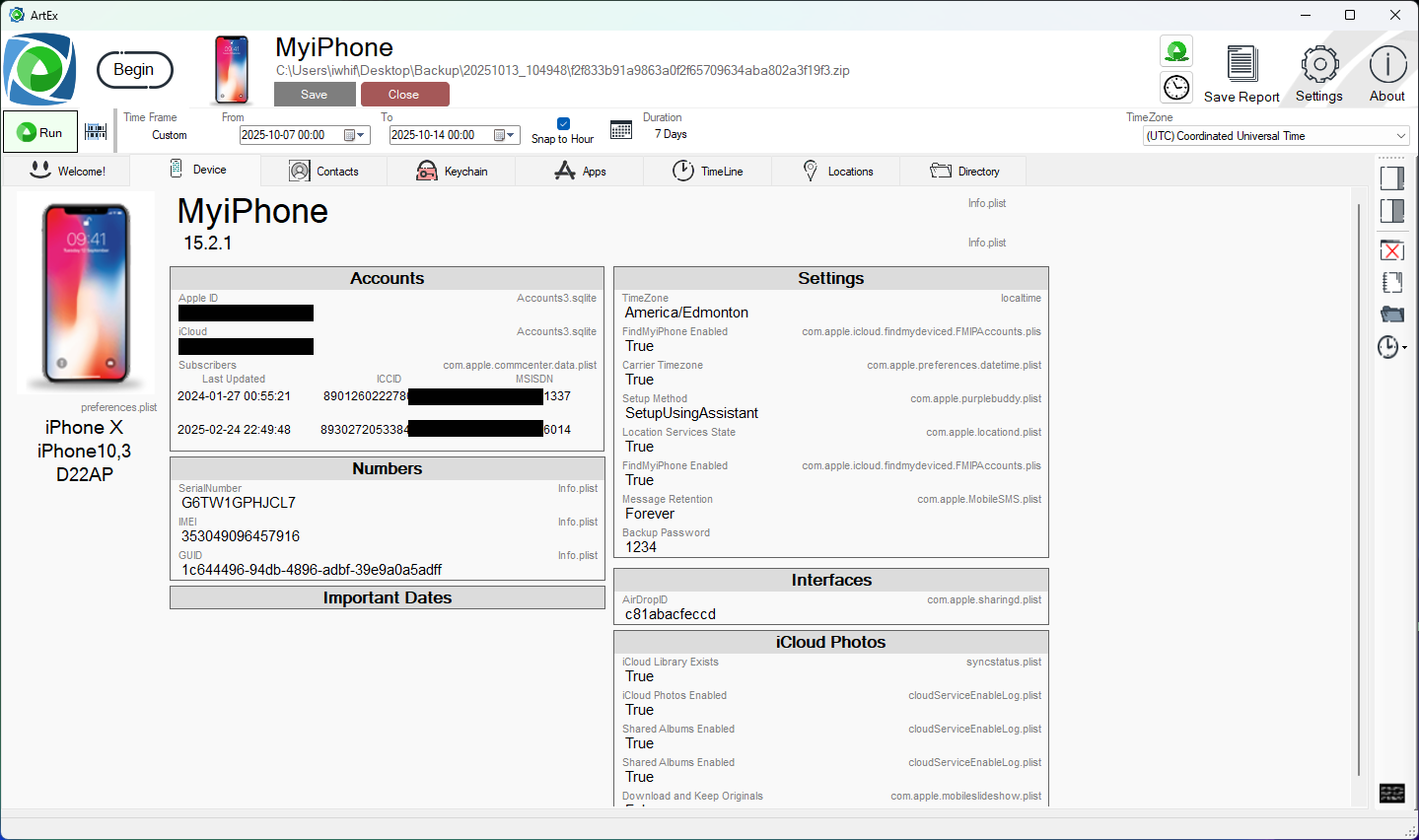Click the vertical scrollbar of device panel
The image size is (1419, 840).
(1359, 493)
